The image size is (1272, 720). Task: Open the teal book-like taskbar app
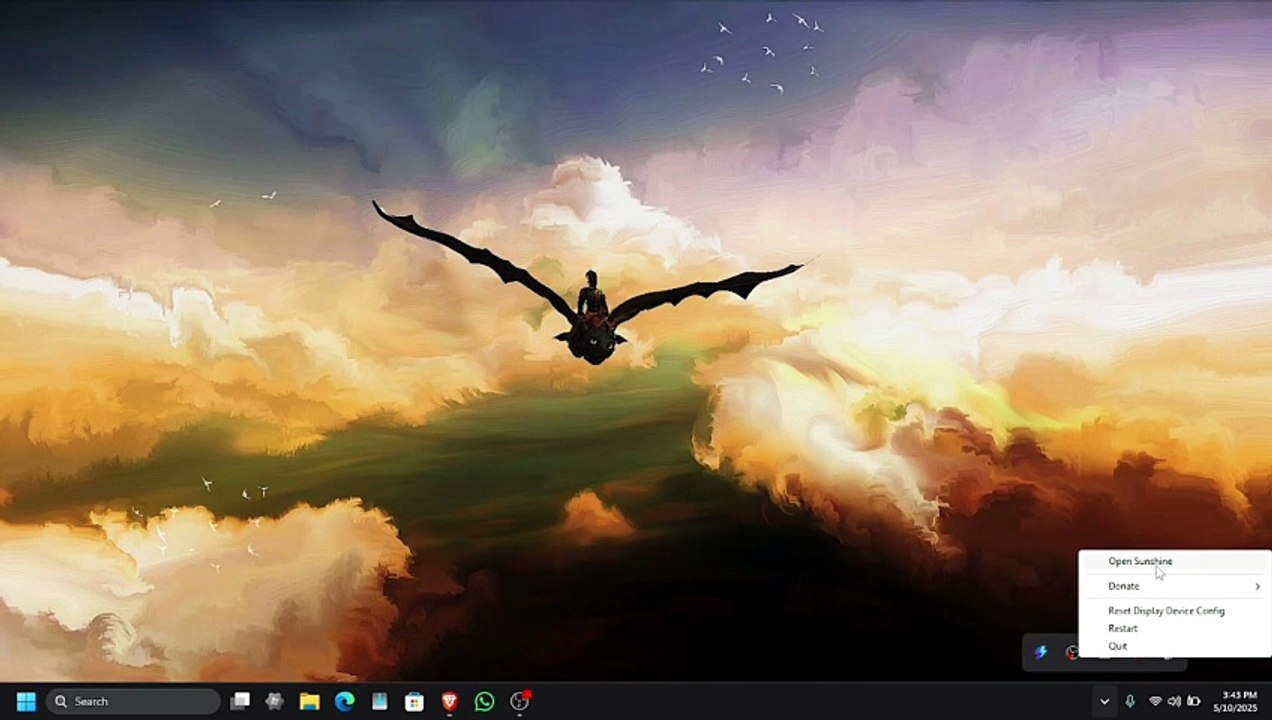tap(379, 701)
